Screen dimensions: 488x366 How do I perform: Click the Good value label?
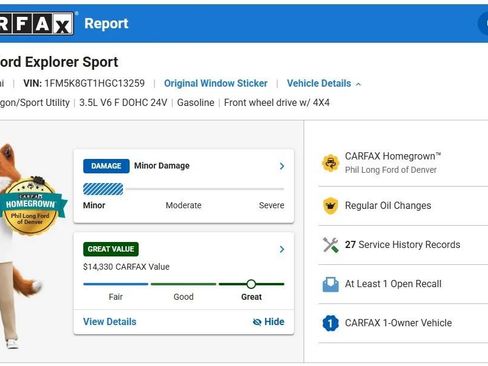pos(183,297)
